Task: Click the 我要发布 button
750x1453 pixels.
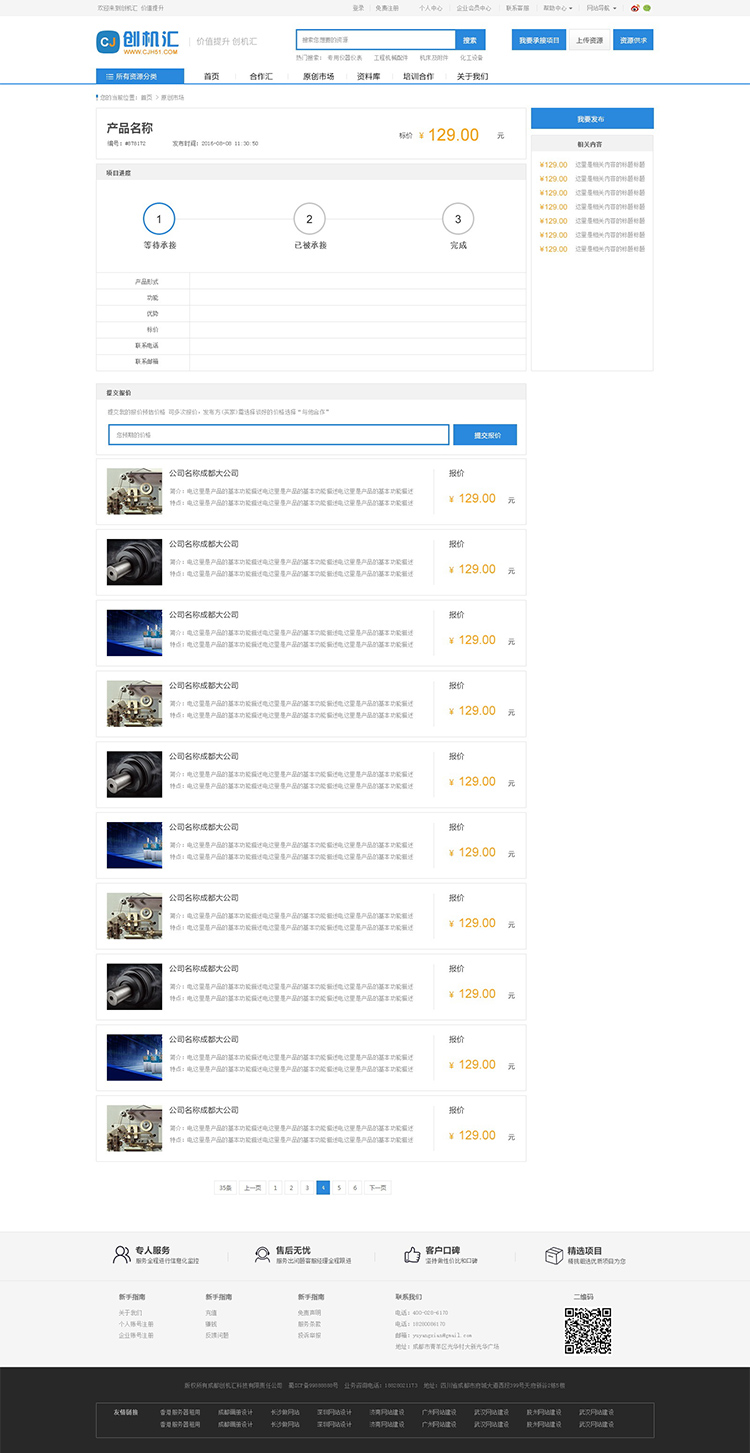Action: pyautogui.click(x=591, y=118)
